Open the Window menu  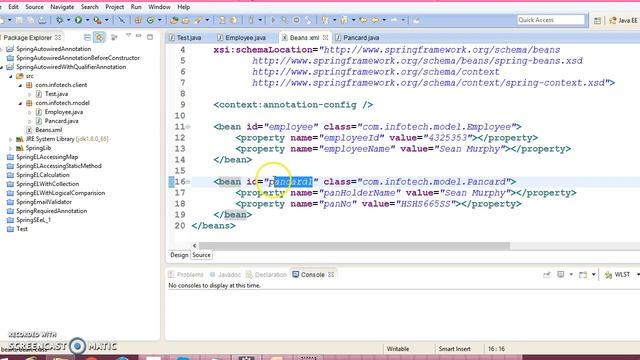click(159, 7)
